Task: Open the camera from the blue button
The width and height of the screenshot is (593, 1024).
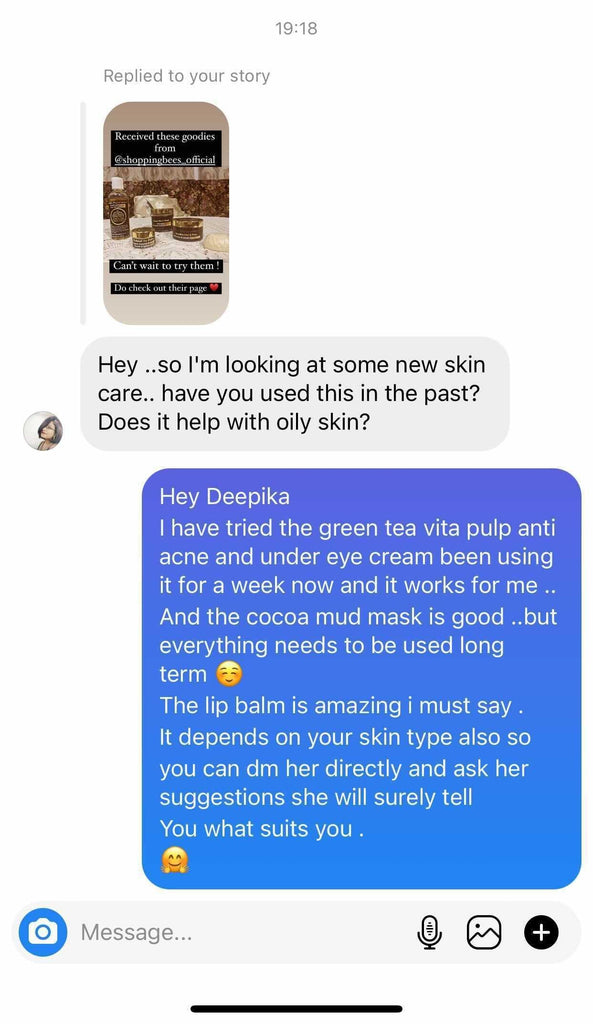Action: tap(42, 932)
